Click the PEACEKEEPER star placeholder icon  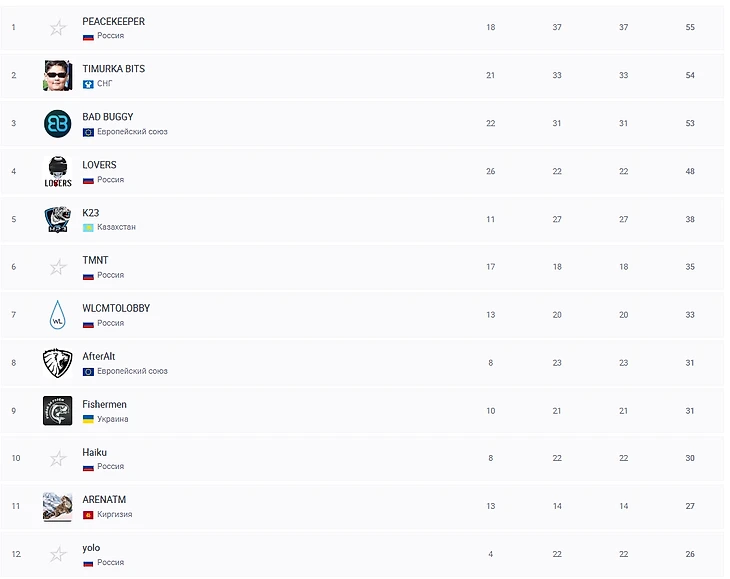[58, 28]
